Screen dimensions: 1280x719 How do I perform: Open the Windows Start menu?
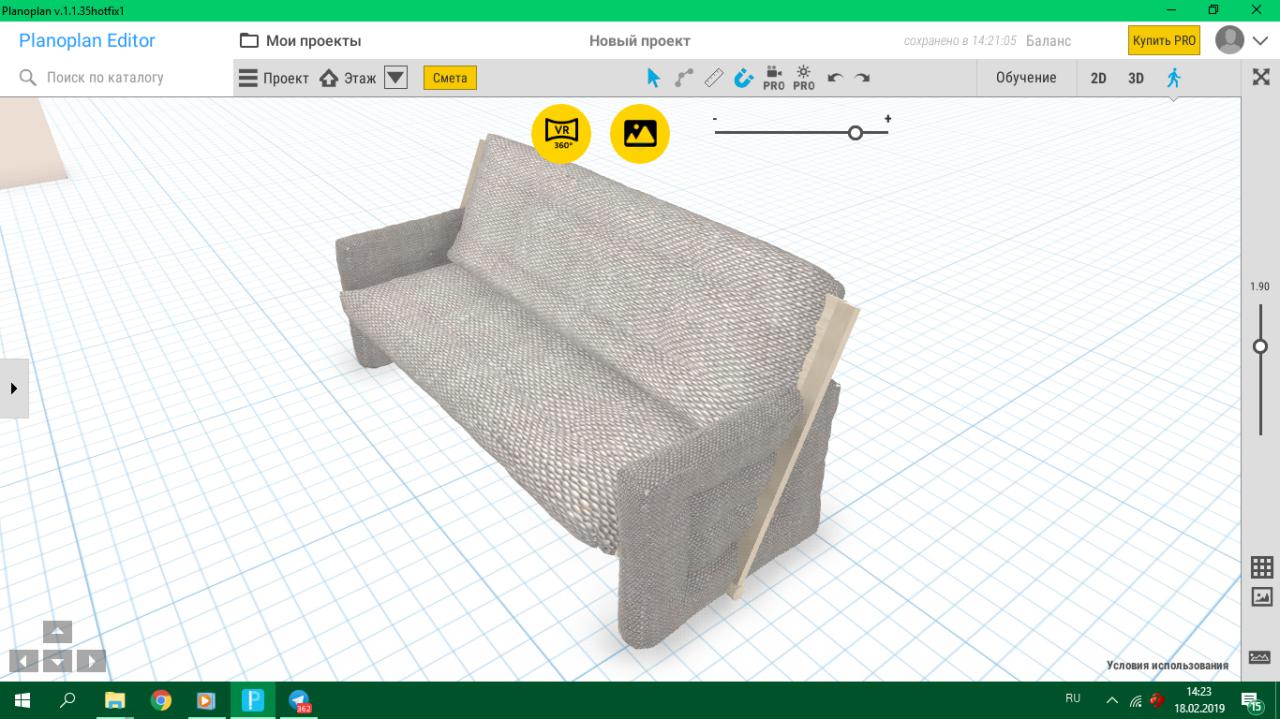point(21,700)
